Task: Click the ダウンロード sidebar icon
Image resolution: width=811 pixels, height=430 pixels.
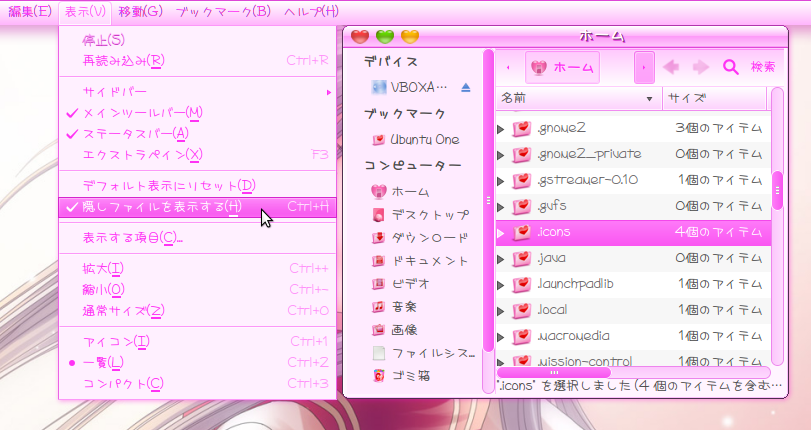Action: [379, 238]
